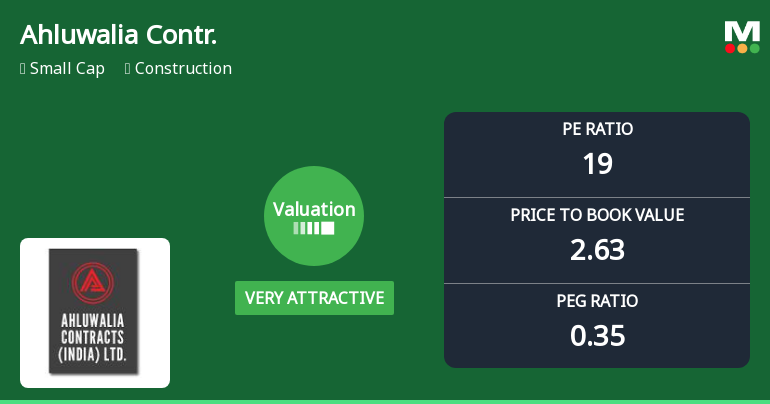Click the VERY ATTRACTIVE badge
770x404 pixels.
314,298
